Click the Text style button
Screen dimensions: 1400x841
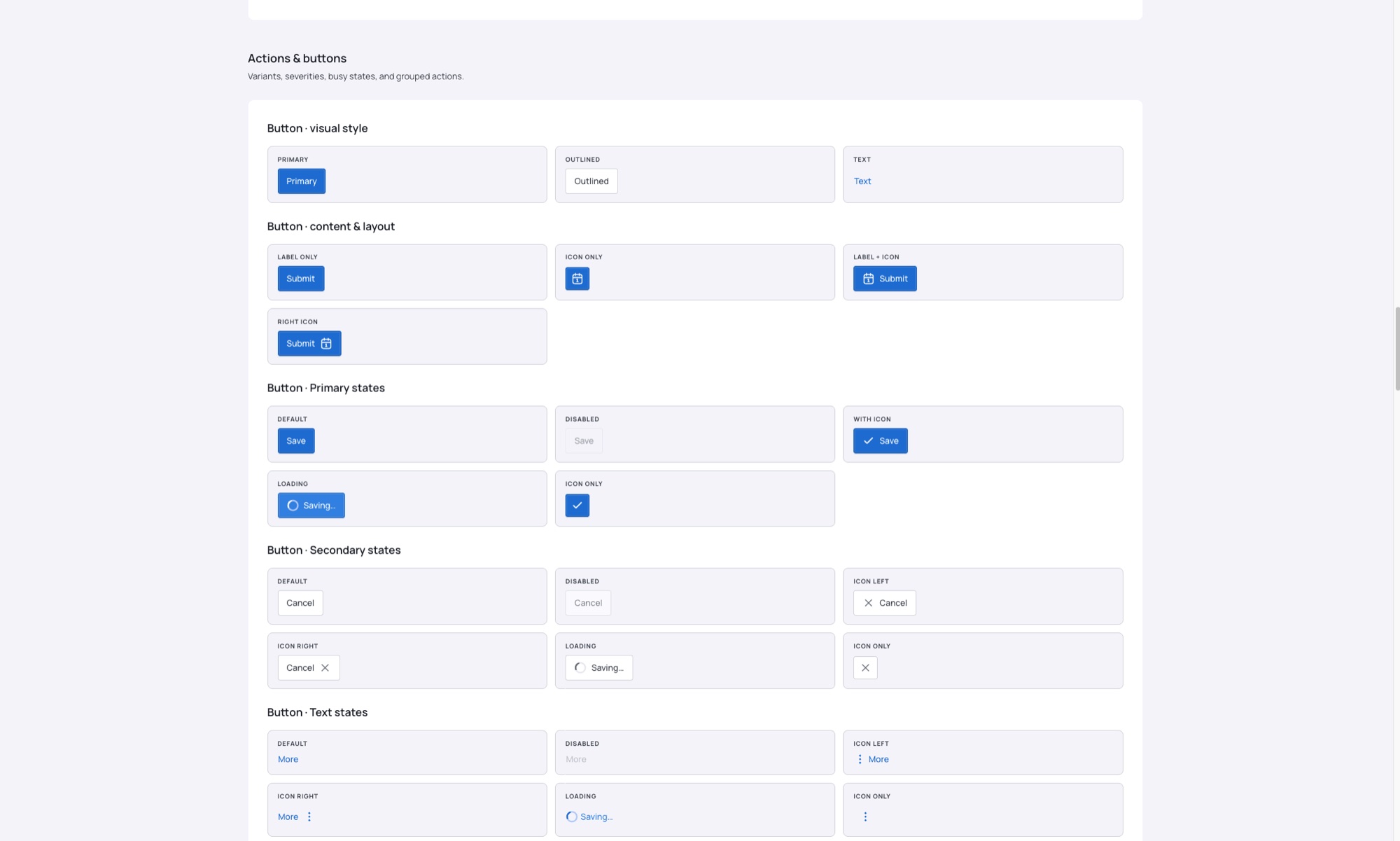pos(862,181)
